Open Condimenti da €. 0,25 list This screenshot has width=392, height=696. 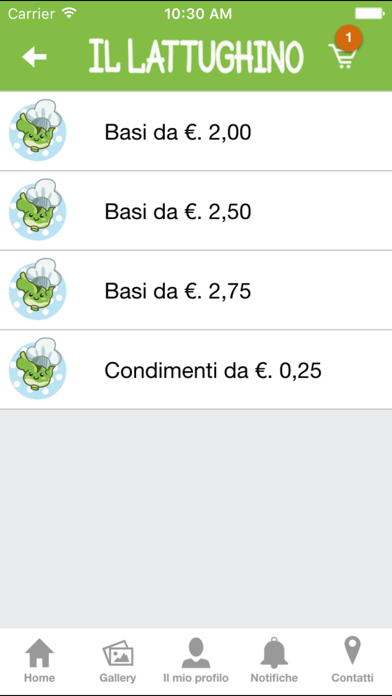(x=196, y=370)
